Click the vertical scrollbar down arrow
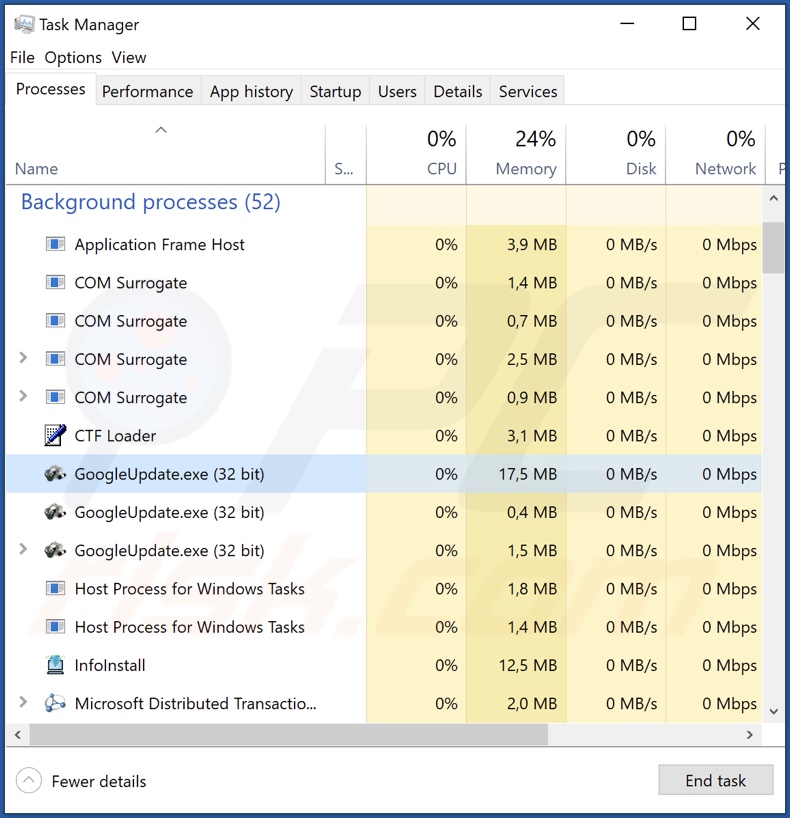This screenshot has height=818, width=790. (x=773, y=710)
